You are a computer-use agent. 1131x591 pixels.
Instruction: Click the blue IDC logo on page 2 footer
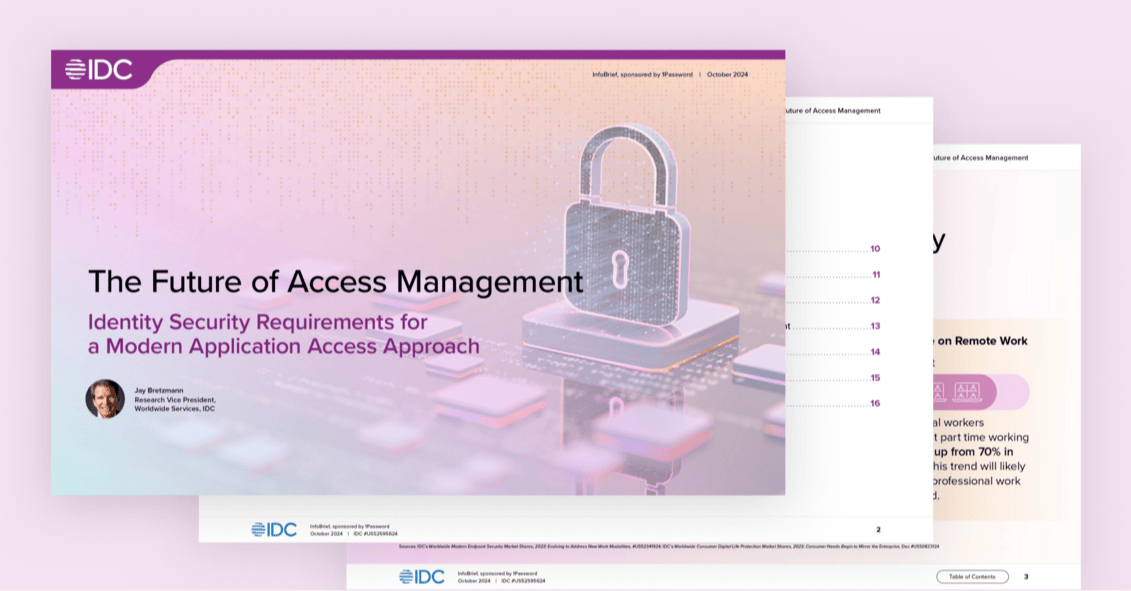click(x=274, y=529)
